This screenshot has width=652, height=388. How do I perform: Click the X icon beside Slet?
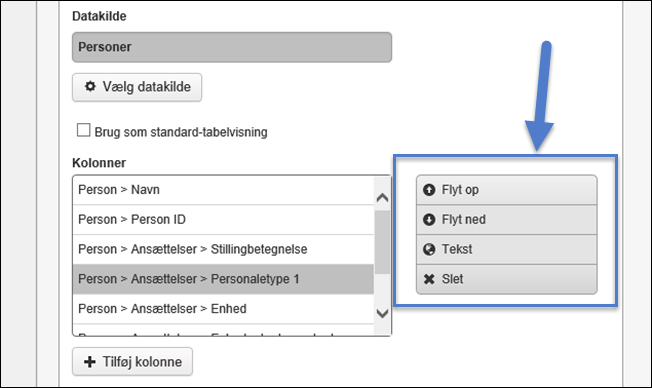point(429,279)
